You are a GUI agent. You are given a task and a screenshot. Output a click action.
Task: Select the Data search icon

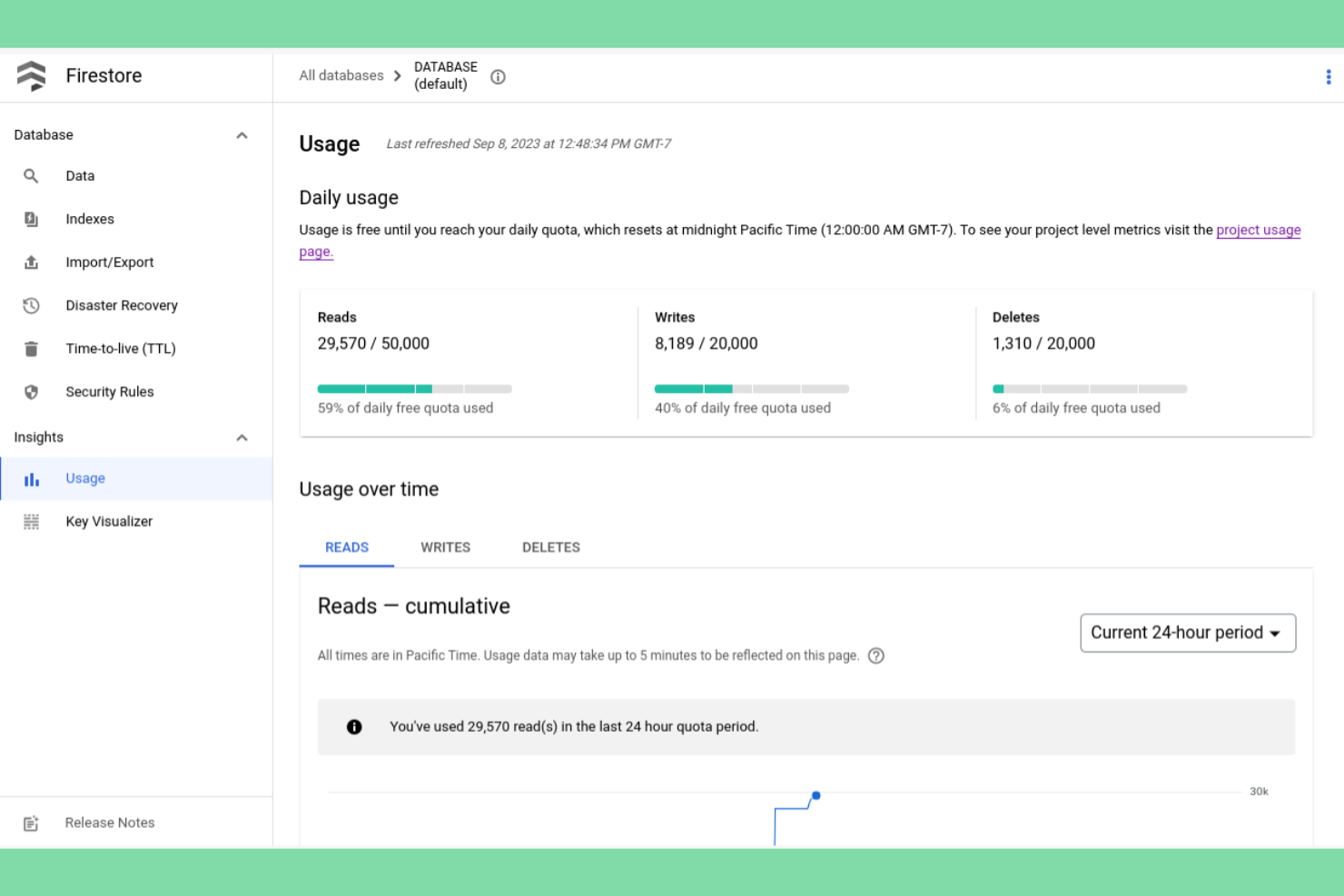(31, 175)
